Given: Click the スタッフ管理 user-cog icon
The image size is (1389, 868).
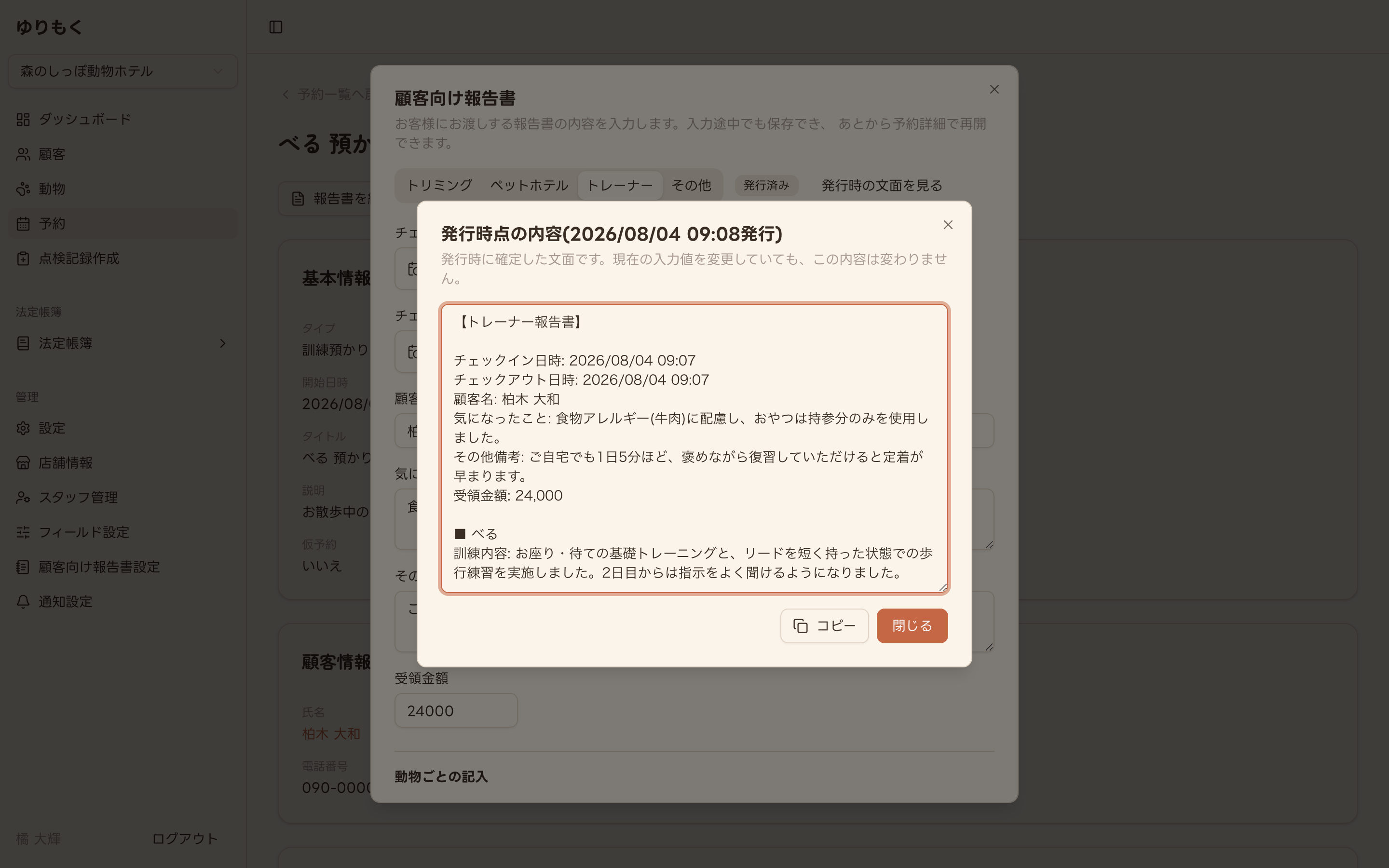Looking at the screenshot, I should [x=23, y=498].
